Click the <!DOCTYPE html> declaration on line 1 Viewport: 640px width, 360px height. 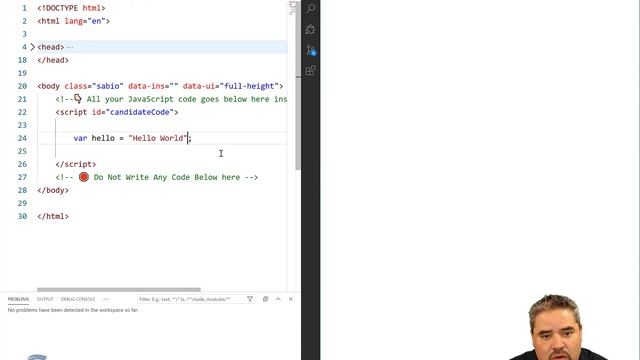(71, 8)
